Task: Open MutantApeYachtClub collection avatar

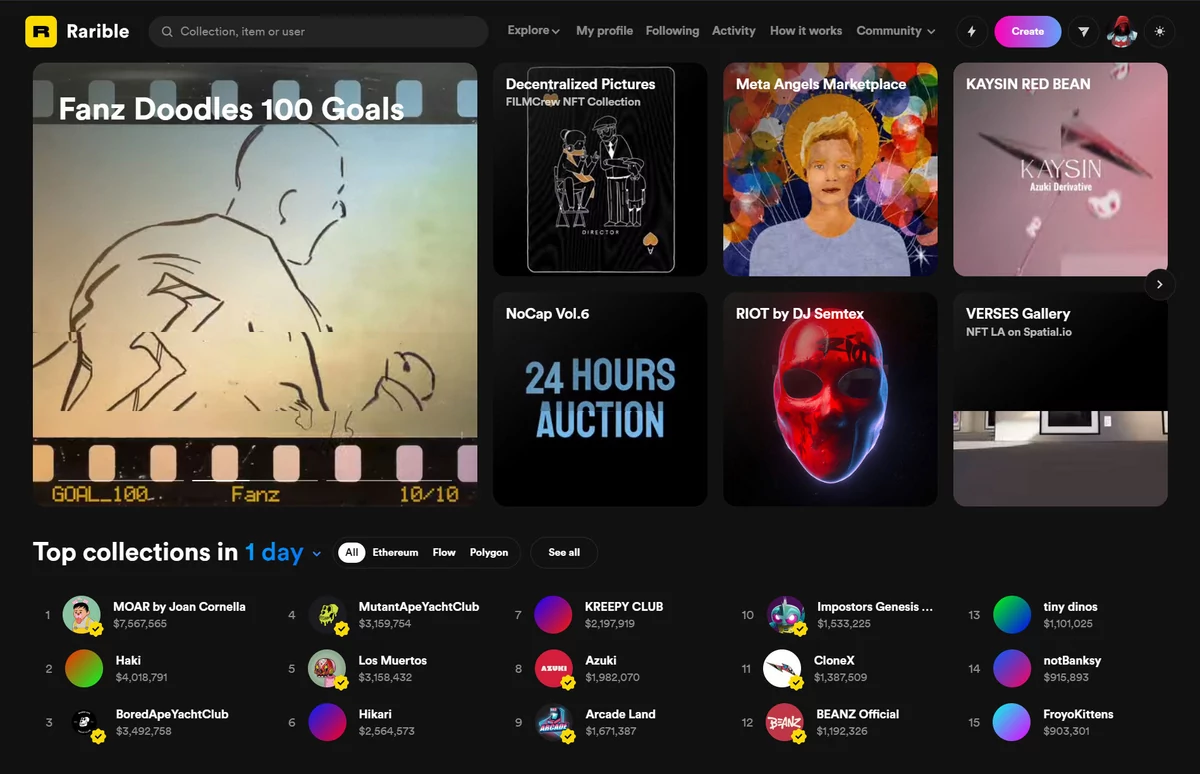Action: coord(328,615)
